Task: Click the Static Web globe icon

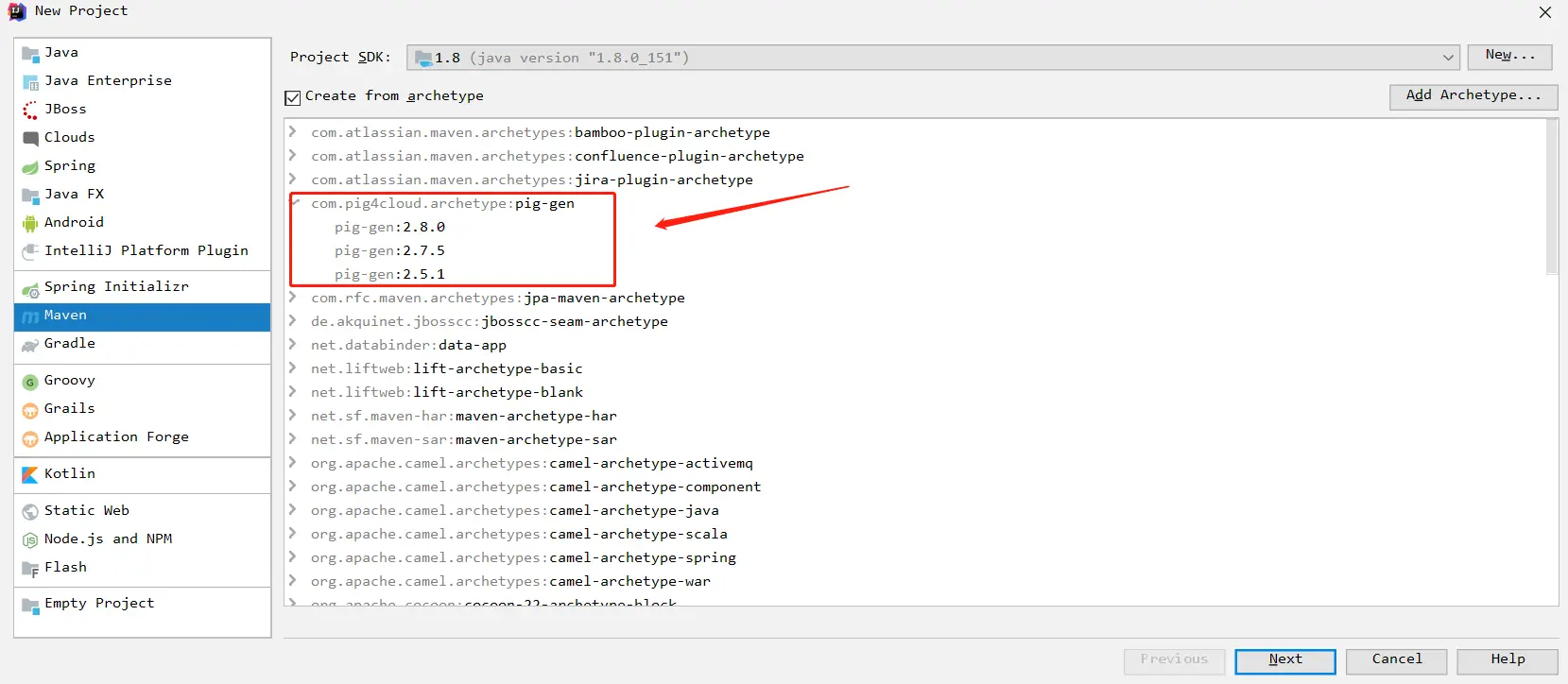Action: tap(30, 512)
